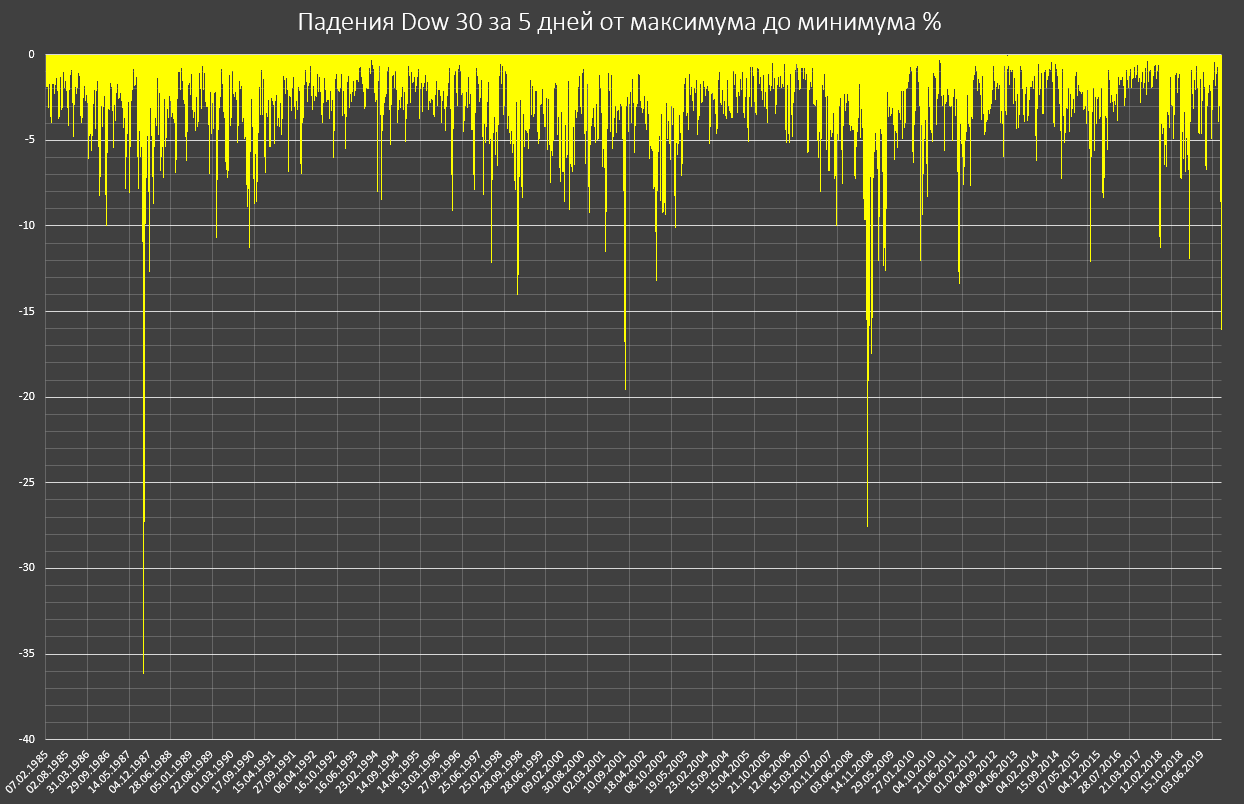The width and height of the screenshot is (1244, 804).
Task: Click the -40 vertical axis label
Action: click(26, 739)
